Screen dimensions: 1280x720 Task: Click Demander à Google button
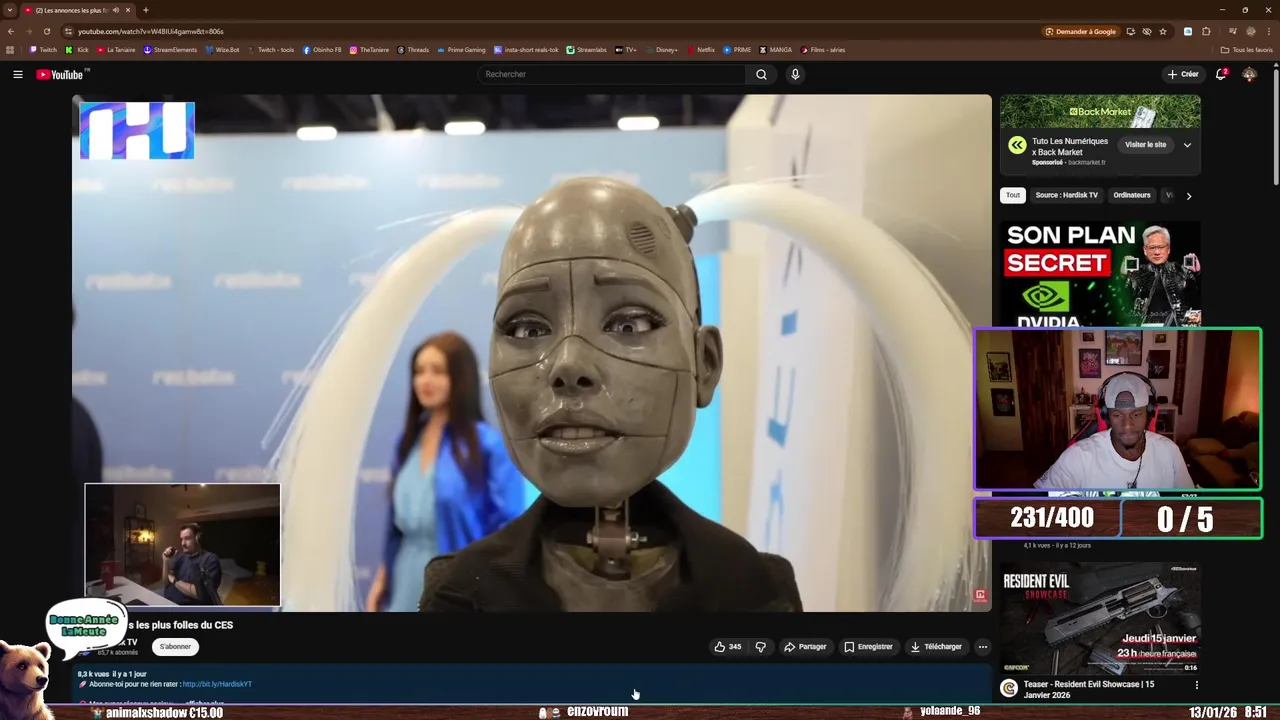[x=1081, y=31]
